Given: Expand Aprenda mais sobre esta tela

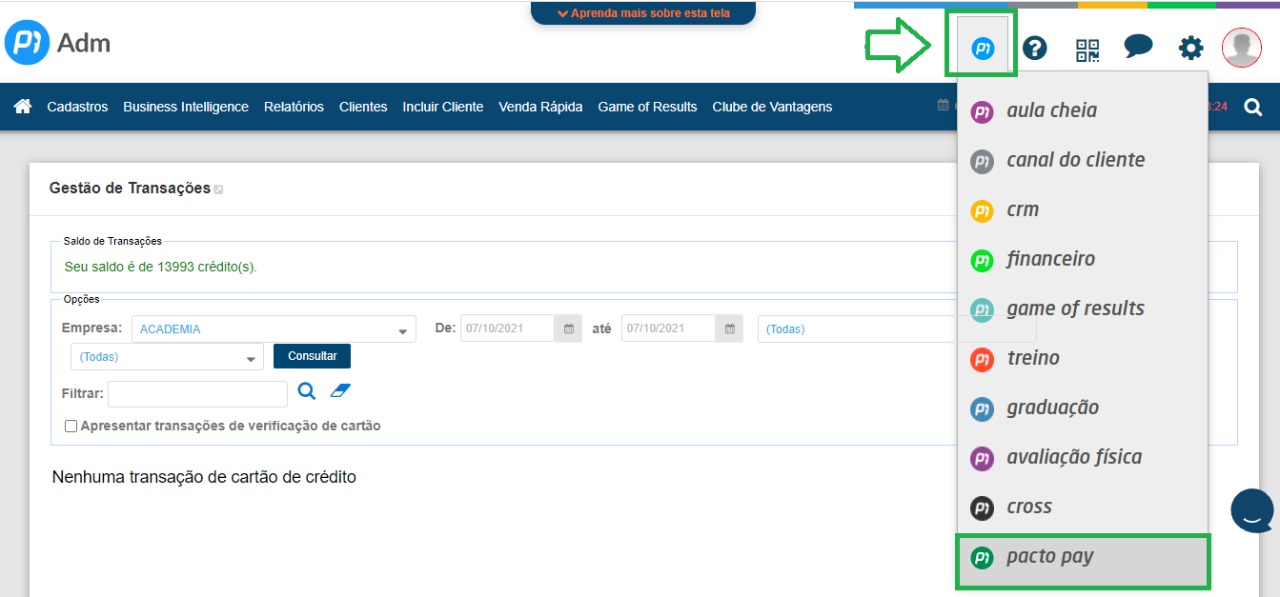Looking at the screenshot, I should pos(643,13).
